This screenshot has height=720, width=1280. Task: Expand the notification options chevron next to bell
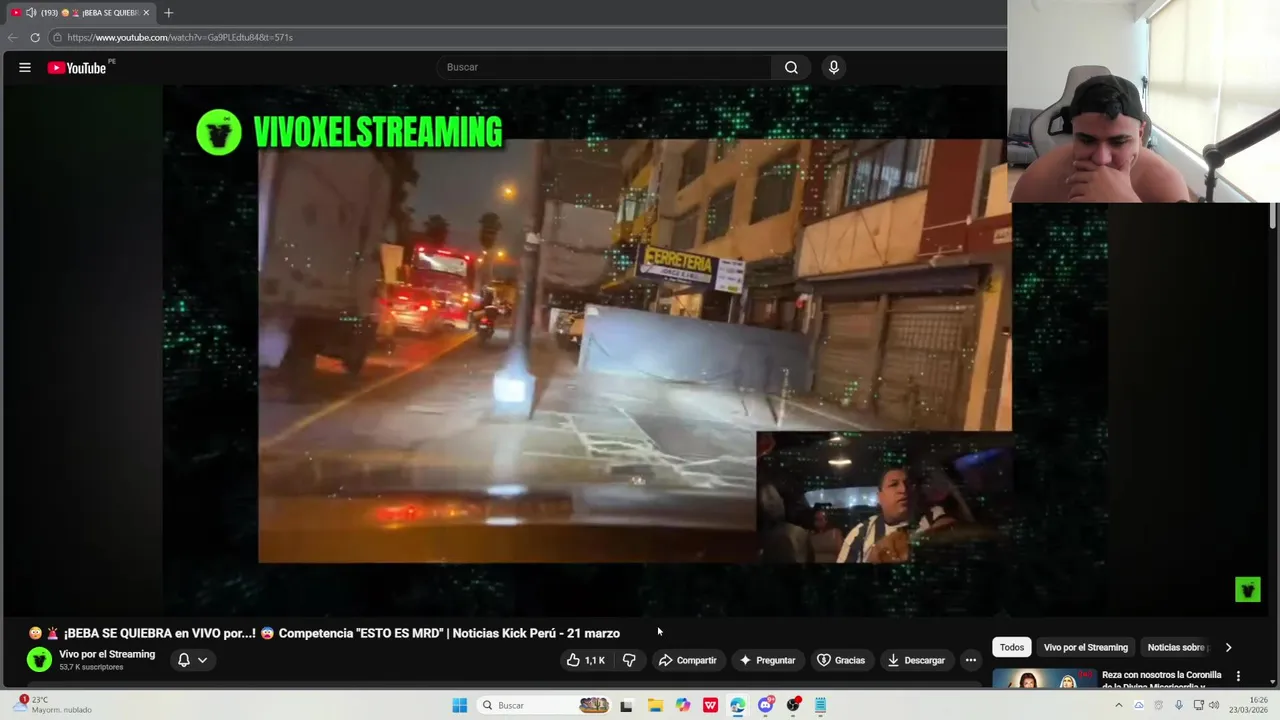tap(202, 660)
